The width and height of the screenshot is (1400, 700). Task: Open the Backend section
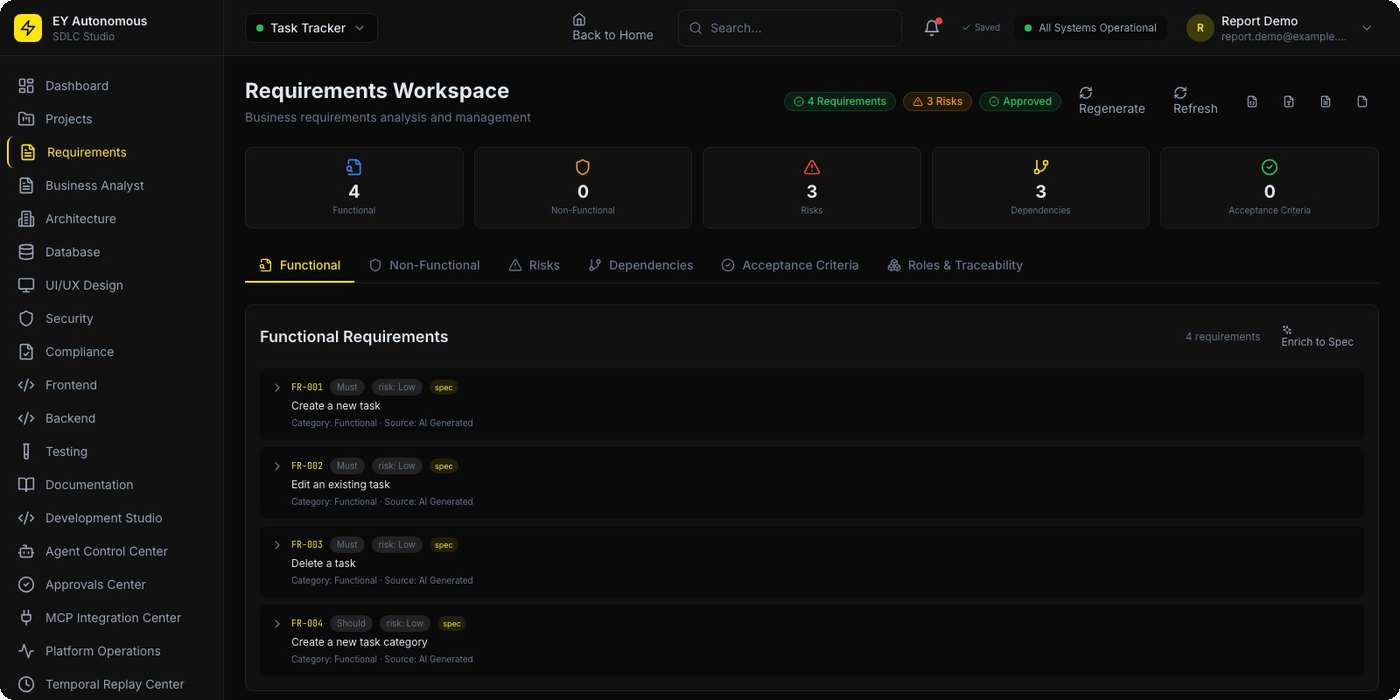point(111,418)
